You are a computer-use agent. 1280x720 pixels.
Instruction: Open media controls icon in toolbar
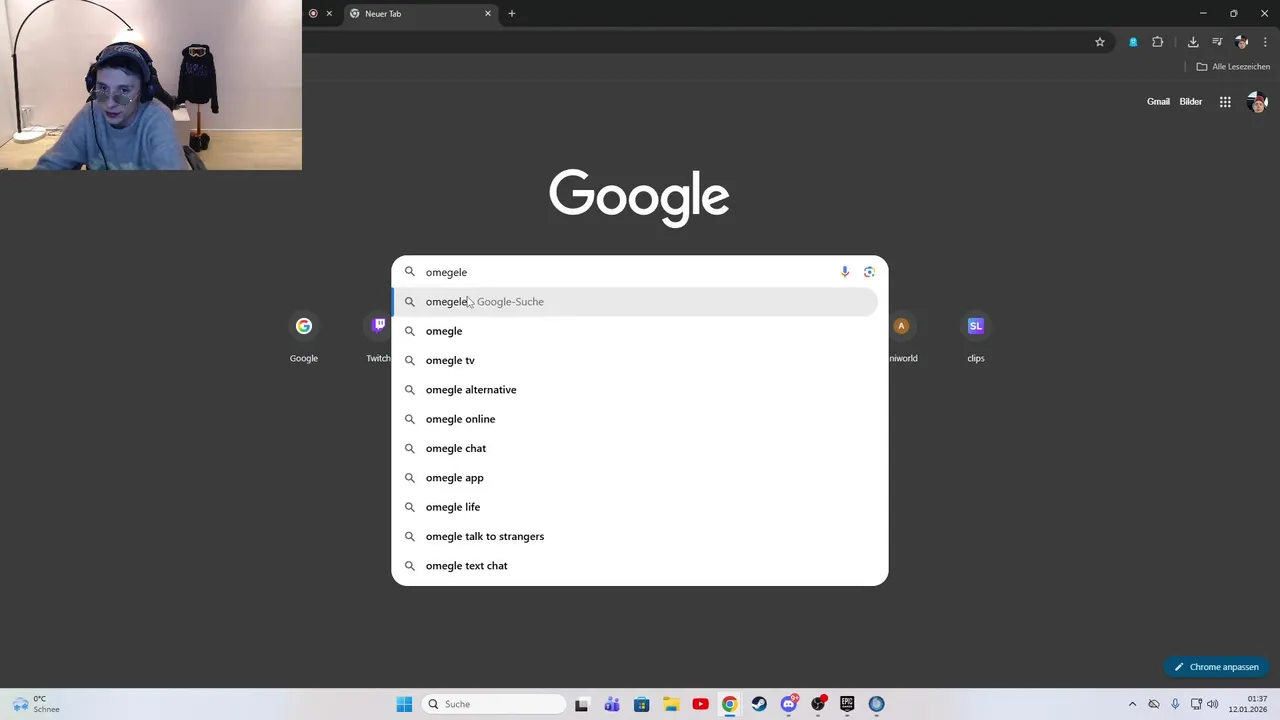pyautogui.click(x=1217, y=42)
